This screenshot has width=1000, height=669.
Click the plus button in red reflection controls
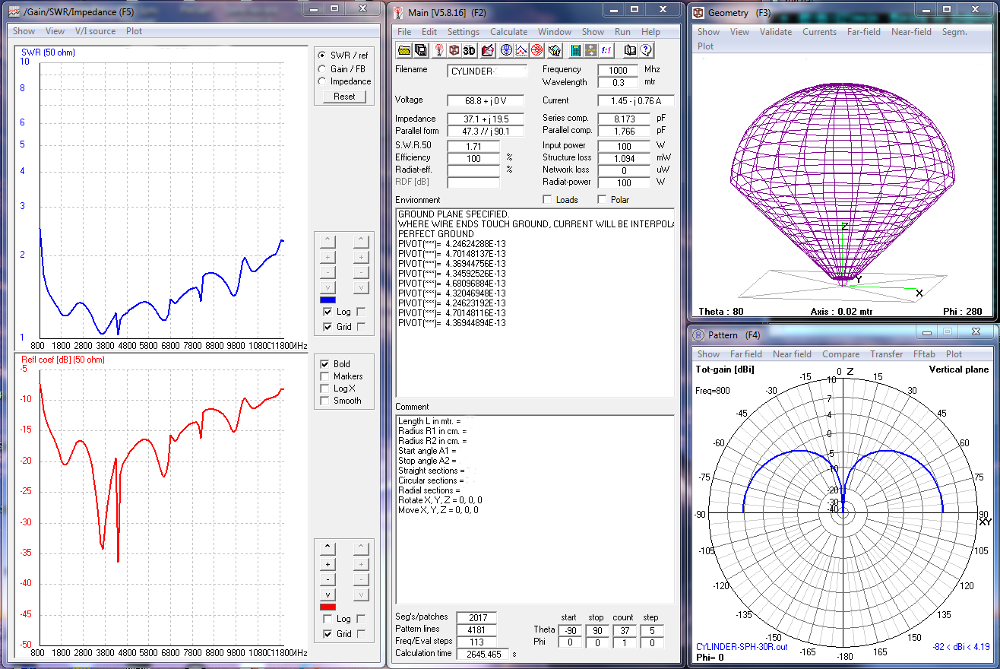[327, 564]
